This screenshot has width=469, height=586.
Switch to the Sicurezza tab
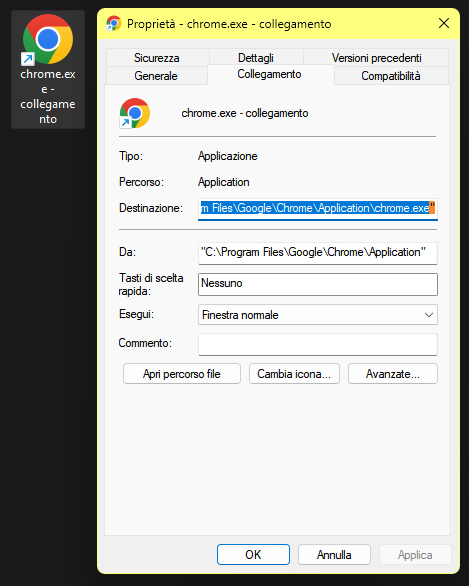[x=157, y=58]
